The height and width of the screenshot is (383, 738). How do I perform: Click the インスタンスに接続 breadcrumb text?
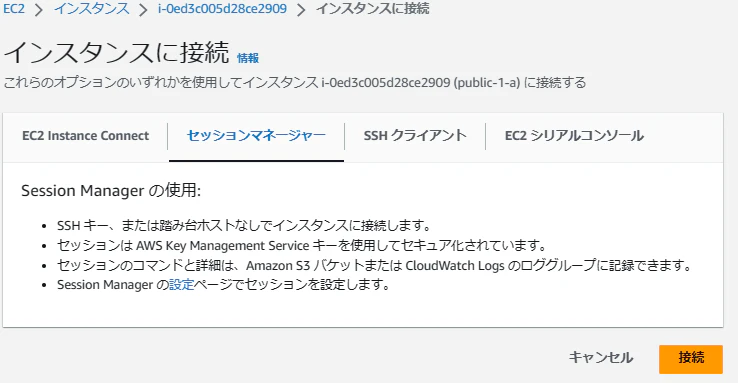pos(372,8)
